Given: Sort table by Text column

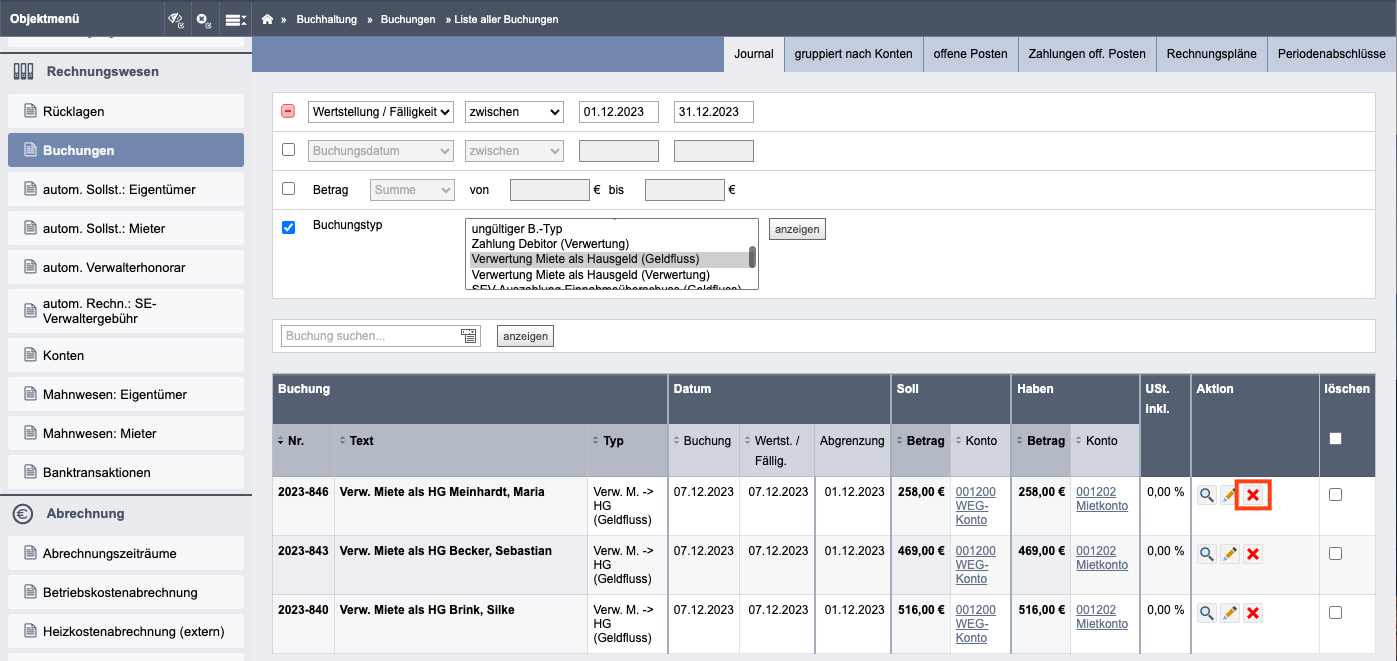Looking at the screenshot, I should tap(356, 441).
